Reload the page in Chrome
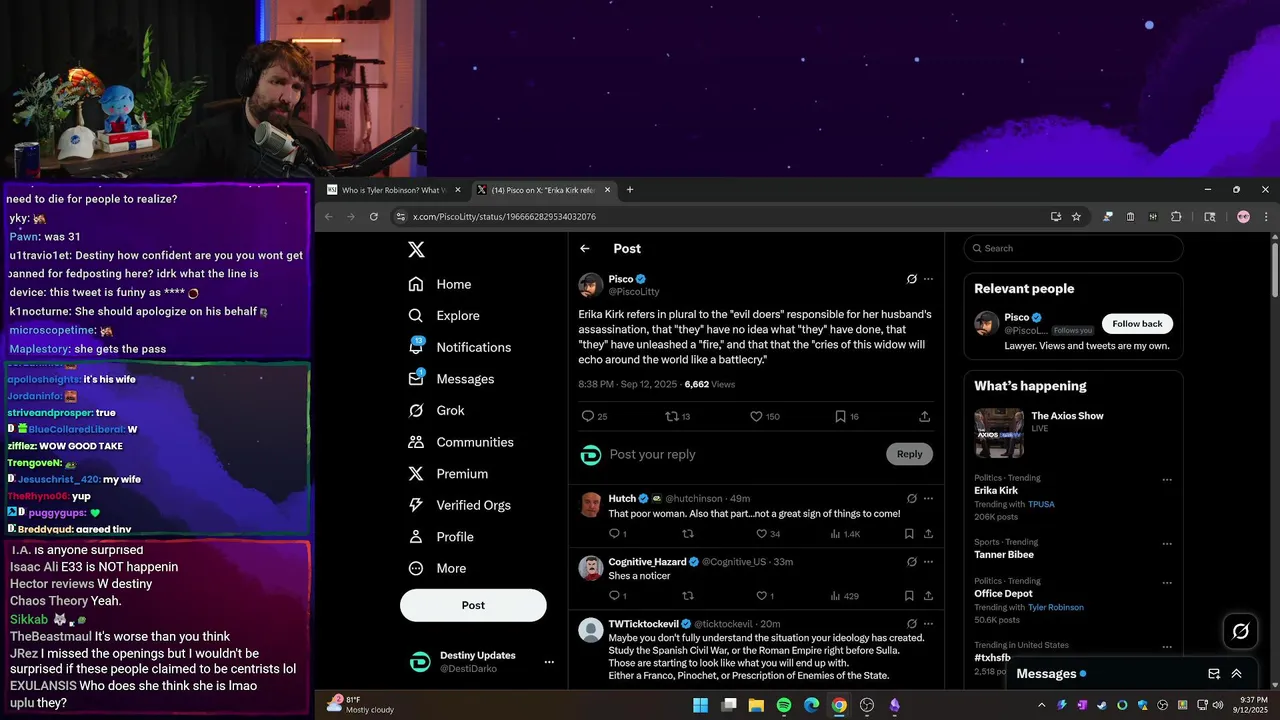The height and width of the screenshot is (720, 1280). click(374, 217)
